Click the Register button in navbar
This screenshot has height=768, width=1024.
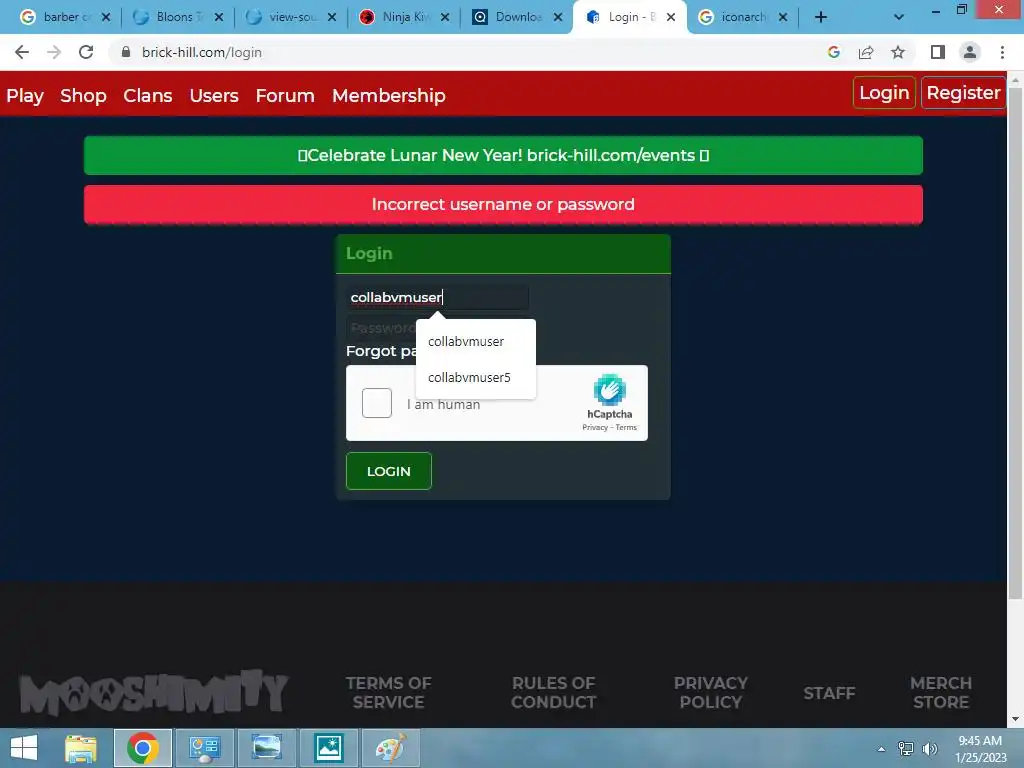click(963, 93)
